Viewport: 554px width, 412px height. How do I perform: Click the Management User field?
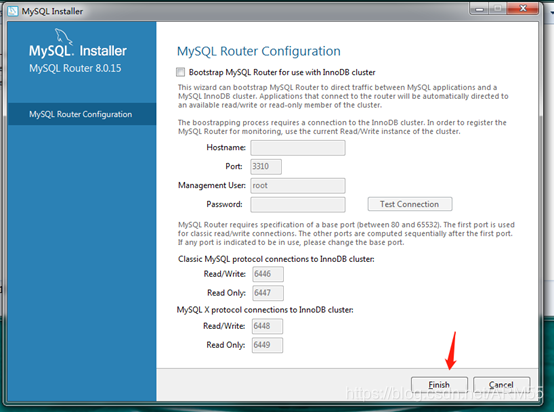click(x=298, y=186)
